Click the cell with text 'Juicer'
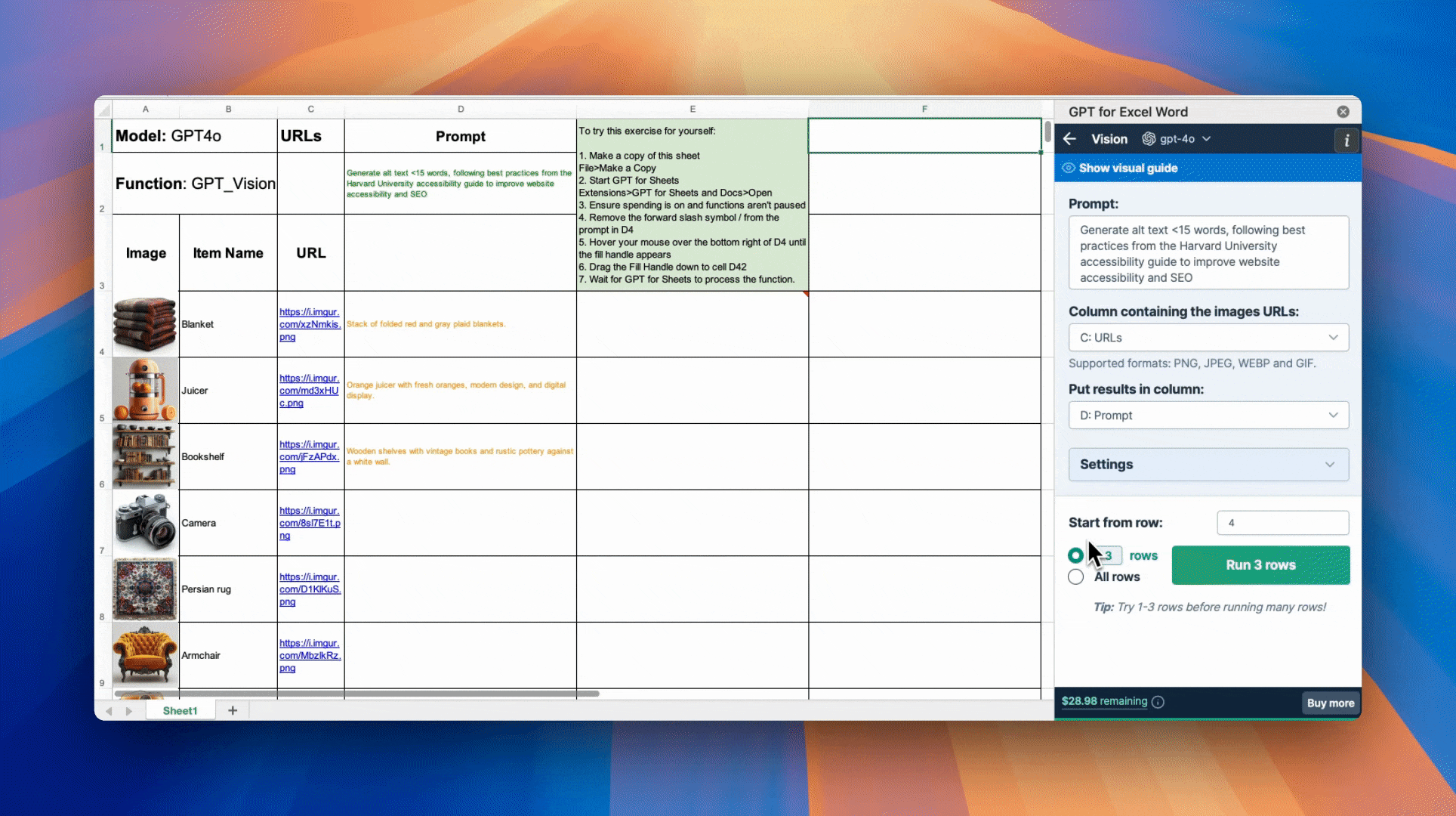Image resolution: width=1456 pixels, height=816 pixels. click(228, 391)
